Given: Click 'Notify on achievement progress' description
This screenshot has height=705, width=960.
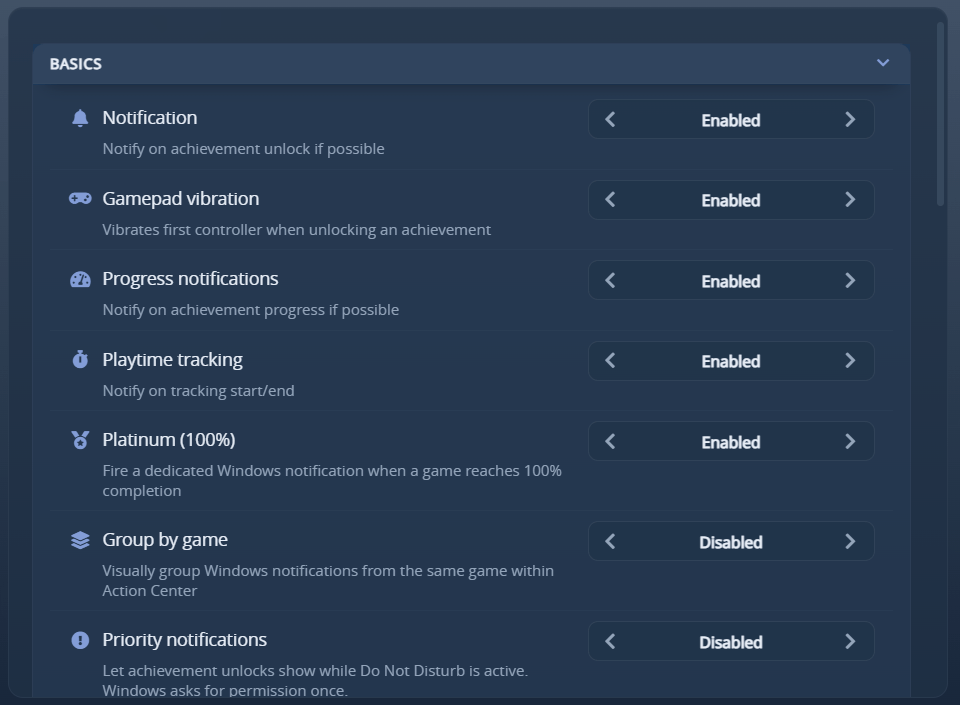Looking at the screenshot, I should 251,310.
